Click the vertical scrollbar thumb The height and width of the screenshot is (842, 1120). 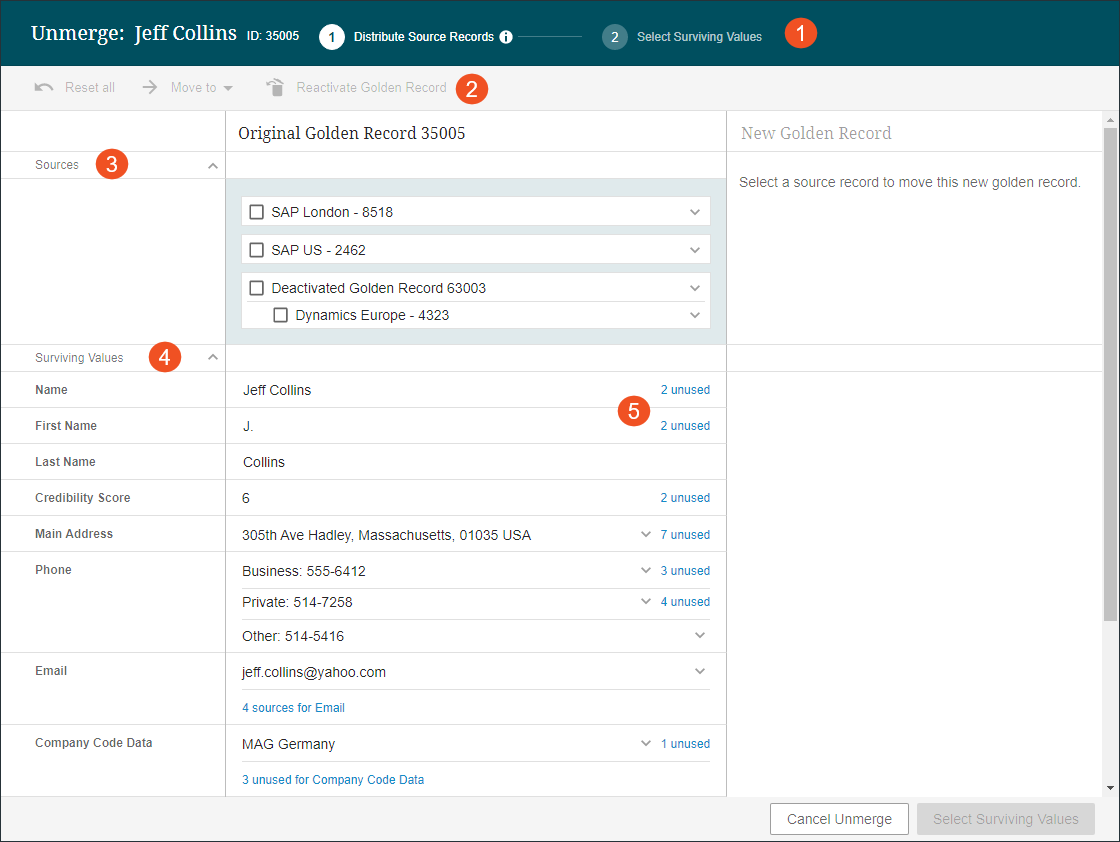tap(1110, 370)
